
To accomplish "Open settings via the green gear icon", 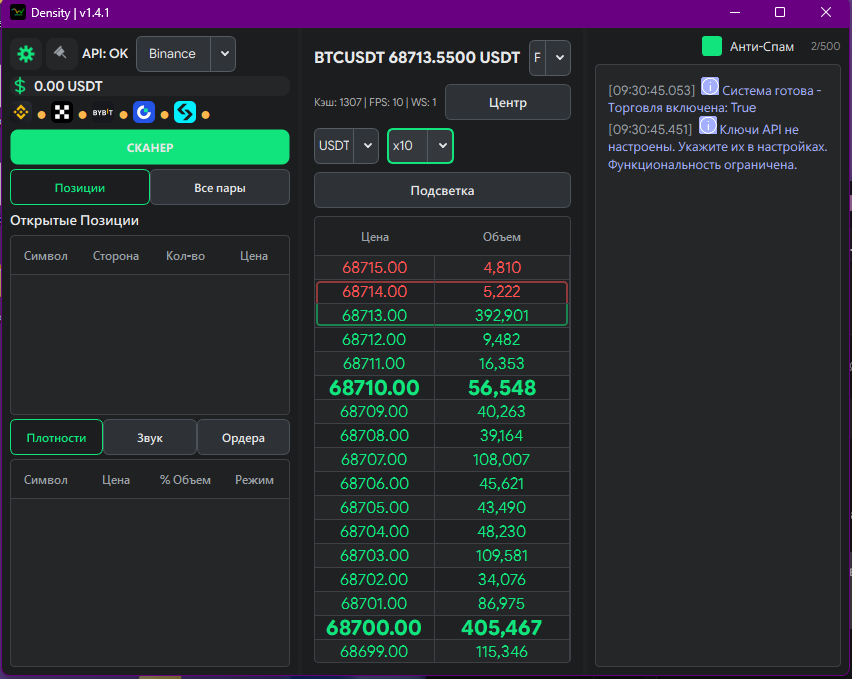I will pos(26,54).
